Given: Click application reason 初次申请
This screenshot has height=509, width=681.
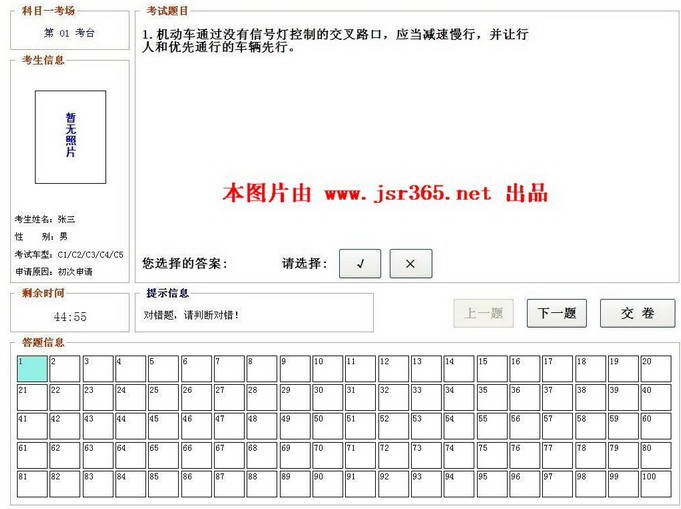Looking at the screenshot, I should pos(75,272).
